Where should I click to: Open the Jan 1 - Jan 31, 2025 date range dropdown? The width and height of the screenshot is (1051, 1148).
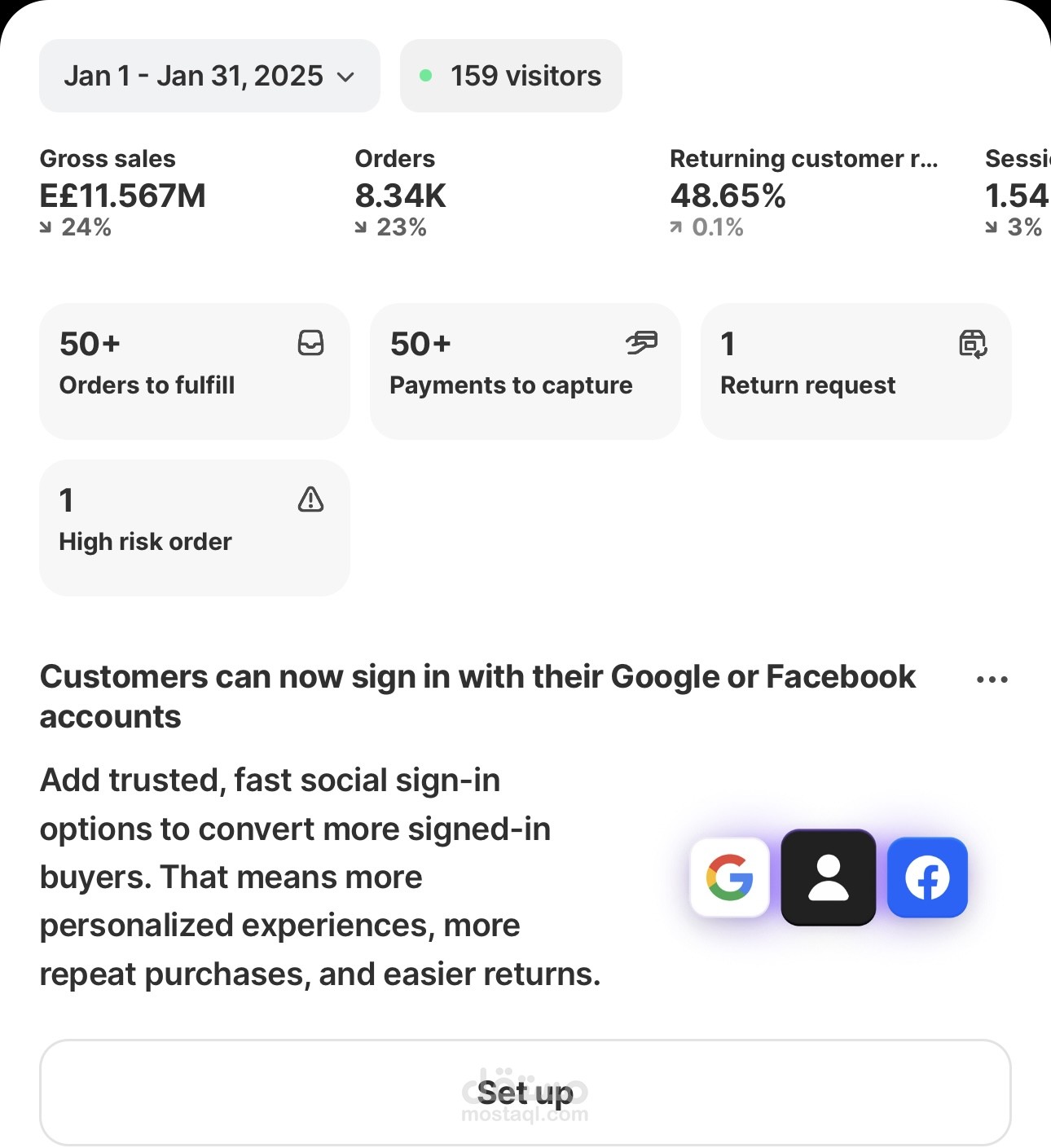pos(209,76)
